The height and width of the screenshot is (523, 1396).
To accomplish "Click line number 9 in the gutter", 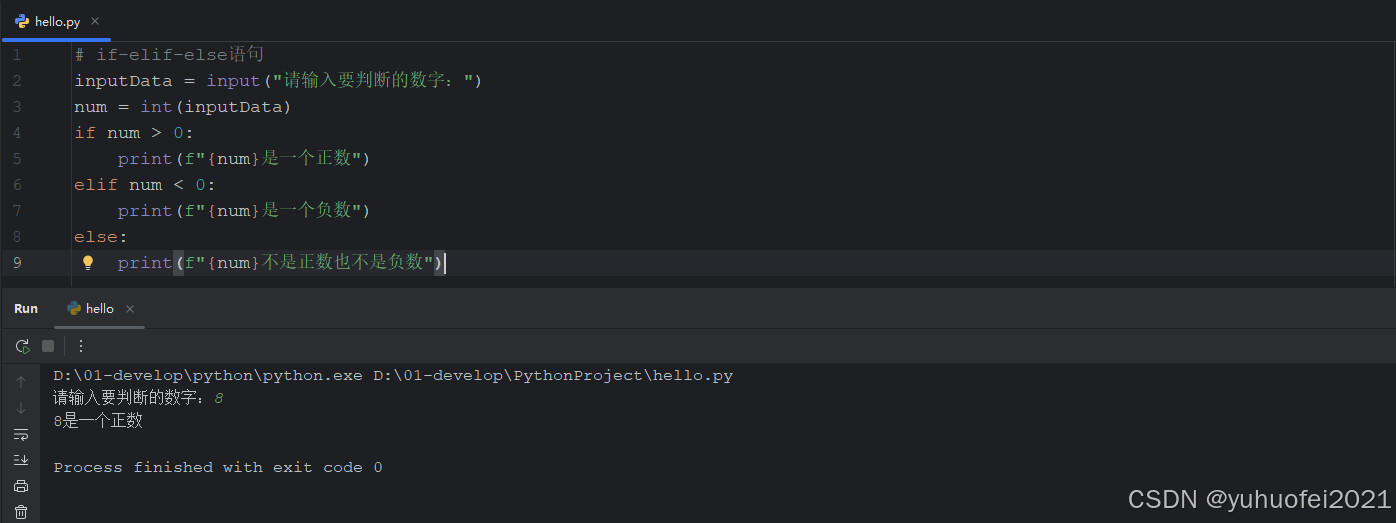I will (x=17, y=262).
